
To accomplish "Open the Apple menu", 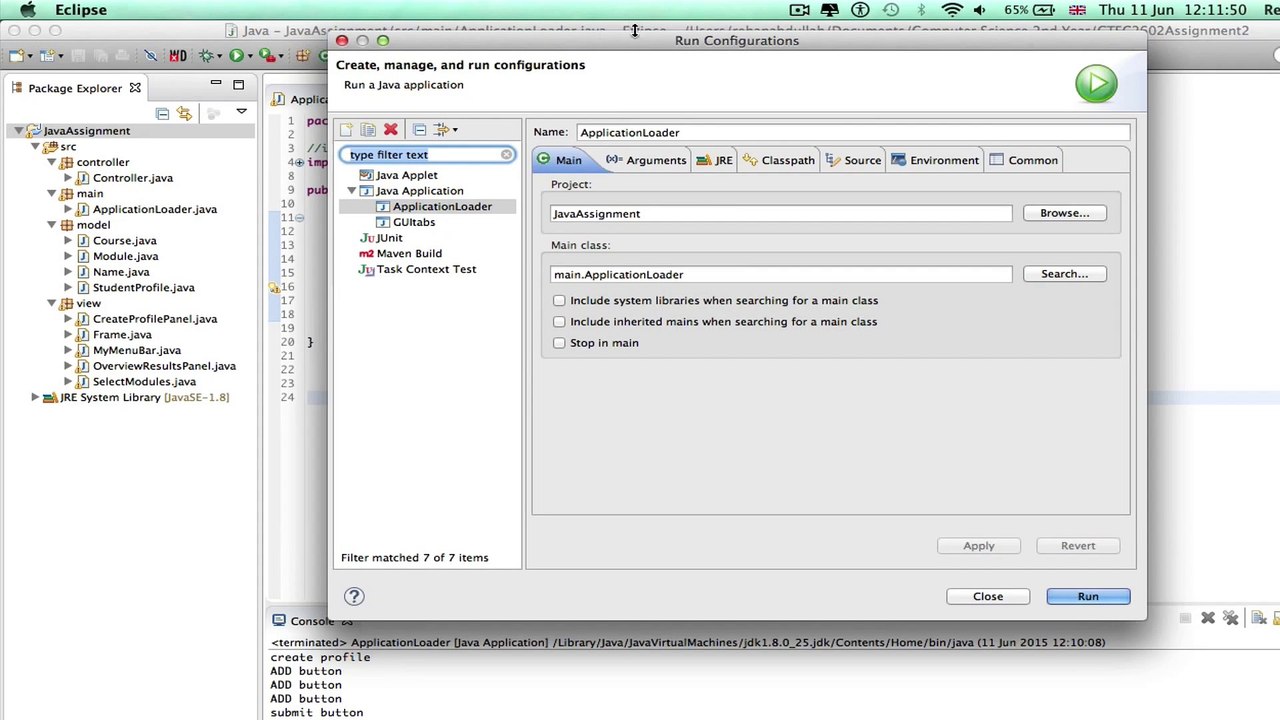I will 27,10.
